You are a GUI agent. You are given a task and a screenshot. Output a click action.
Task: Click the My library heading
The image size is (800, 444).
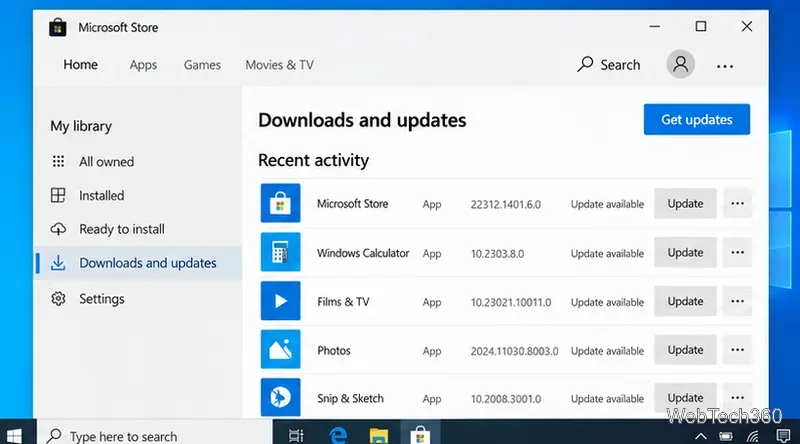pos(81,126)
